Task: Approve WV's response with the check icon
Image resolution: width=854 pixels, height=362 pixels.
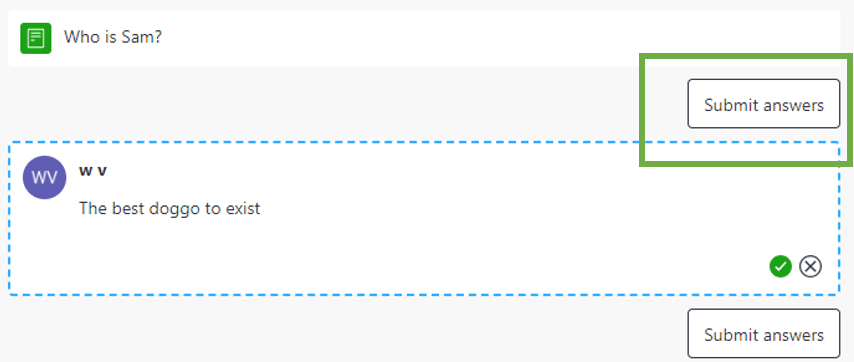Action: click(780, 267)
